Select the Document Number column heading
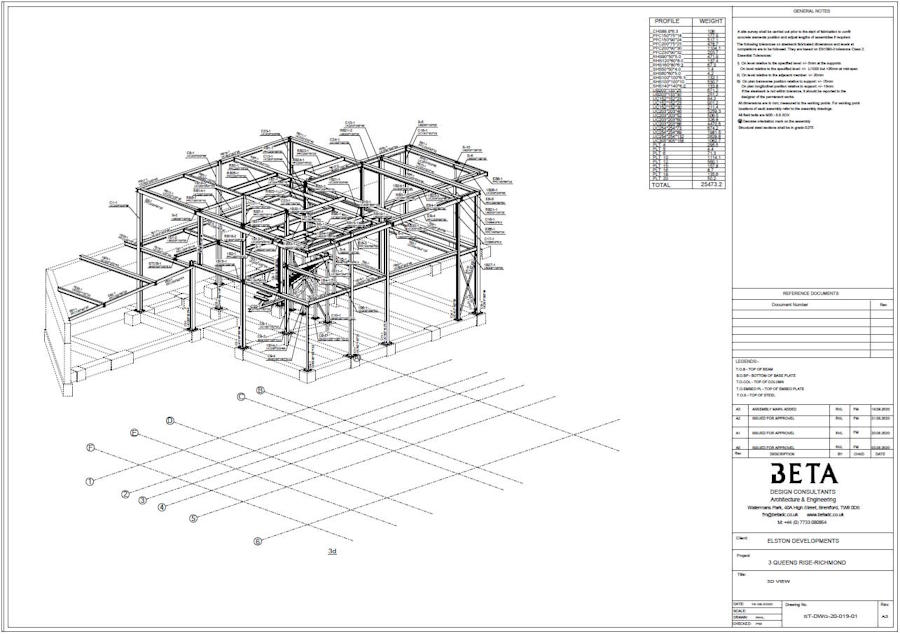This screenshot has width=900, height=634. pyautogui.click(x=790, y=304)
